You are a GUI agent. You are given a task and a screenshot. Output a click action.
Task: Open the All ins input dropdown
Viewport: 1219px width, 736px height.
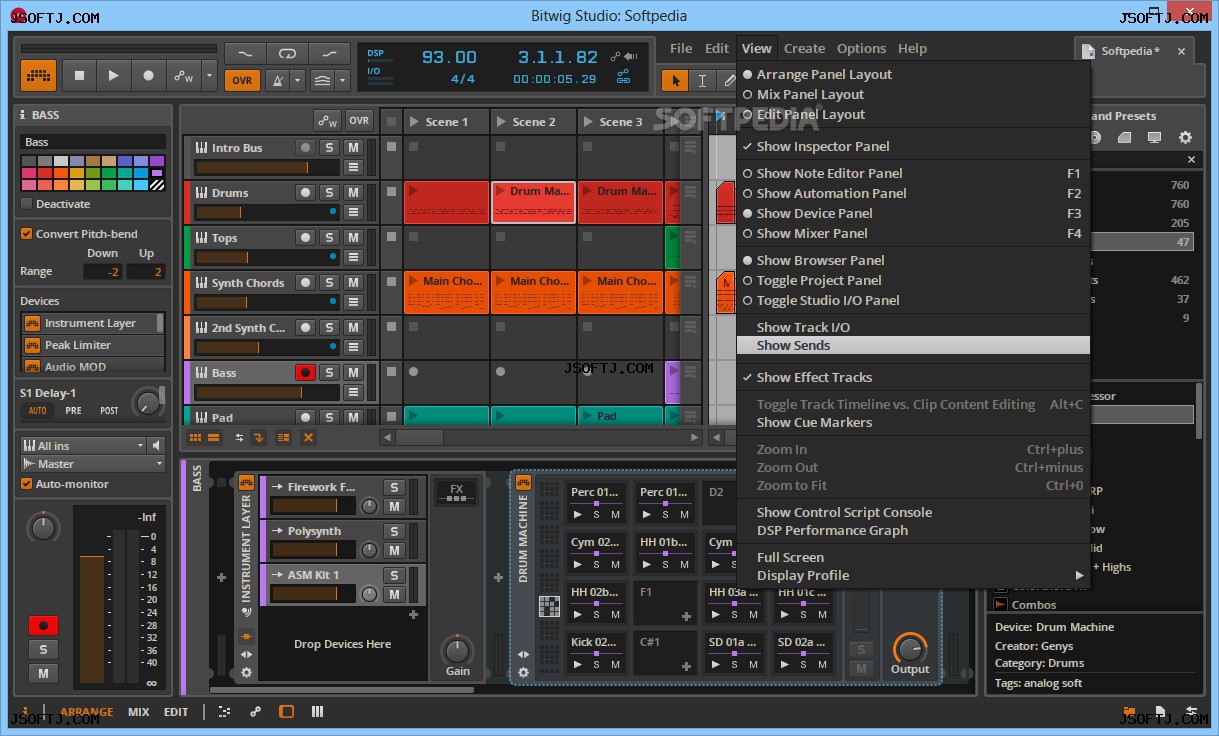(x=83, y=446)
